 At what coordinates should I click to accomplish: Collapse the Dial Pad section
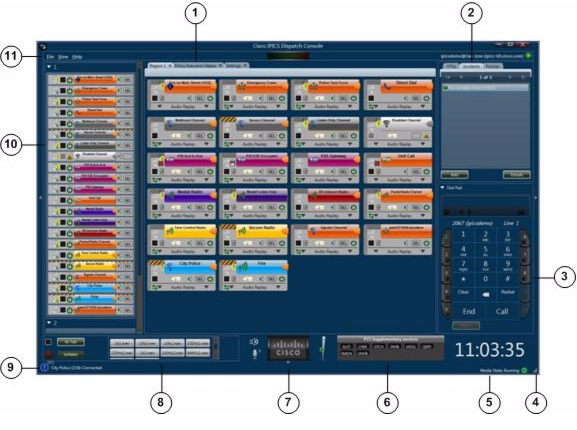pyautogui.click(x=443, y=188)
